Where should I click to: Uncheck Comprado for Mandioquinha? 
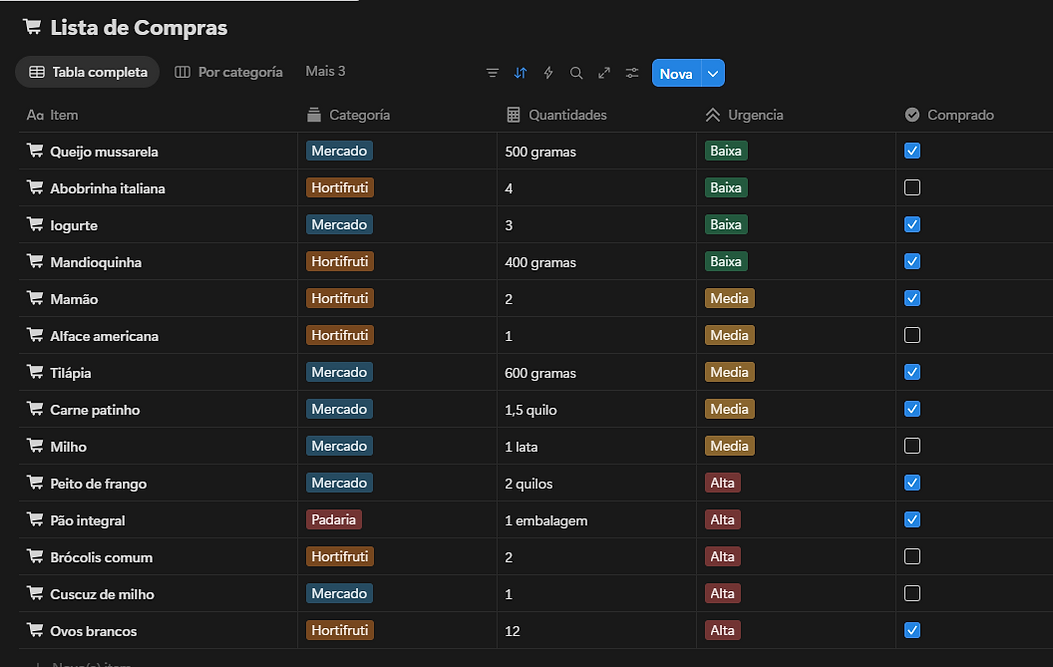pos(912,261)
